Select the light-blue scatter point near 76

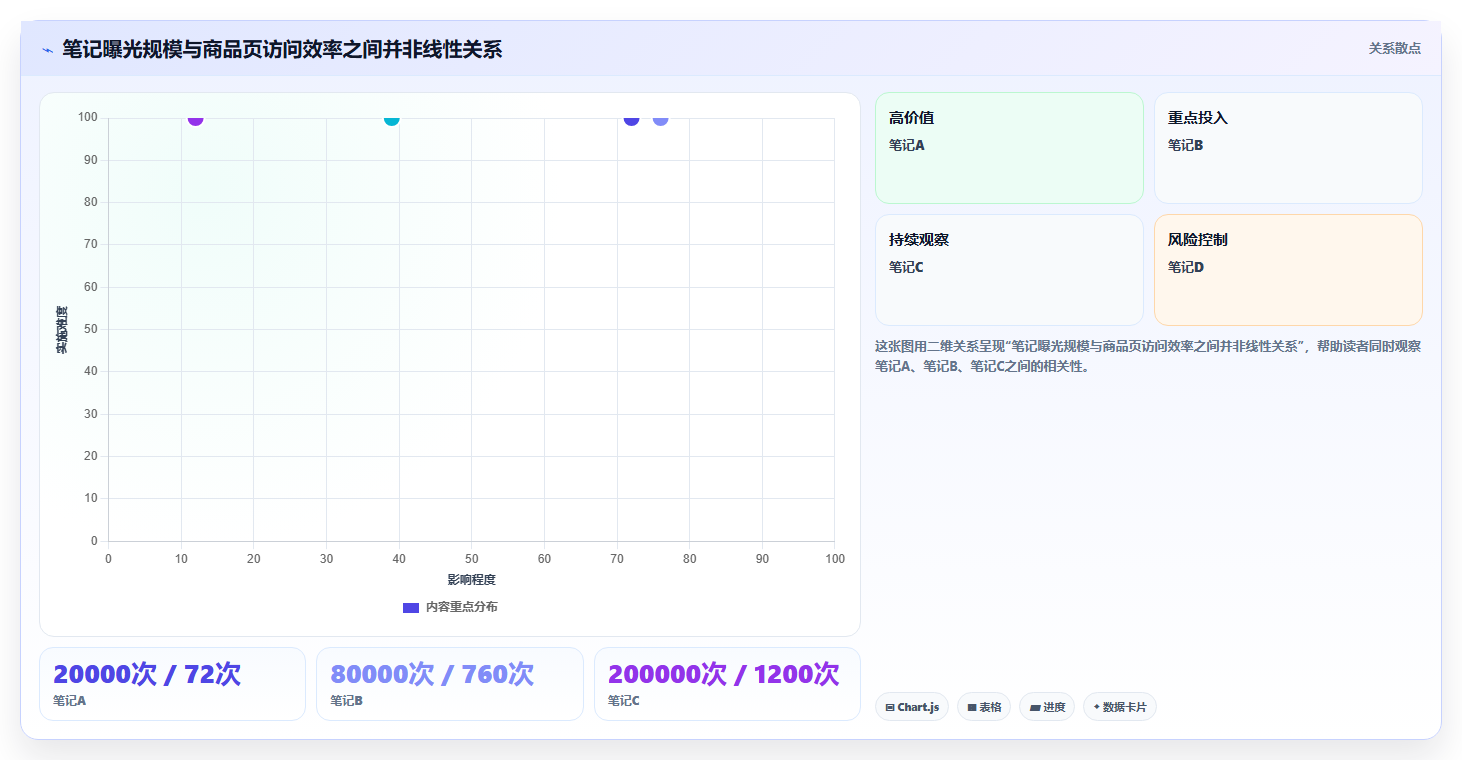pos(660,119)
